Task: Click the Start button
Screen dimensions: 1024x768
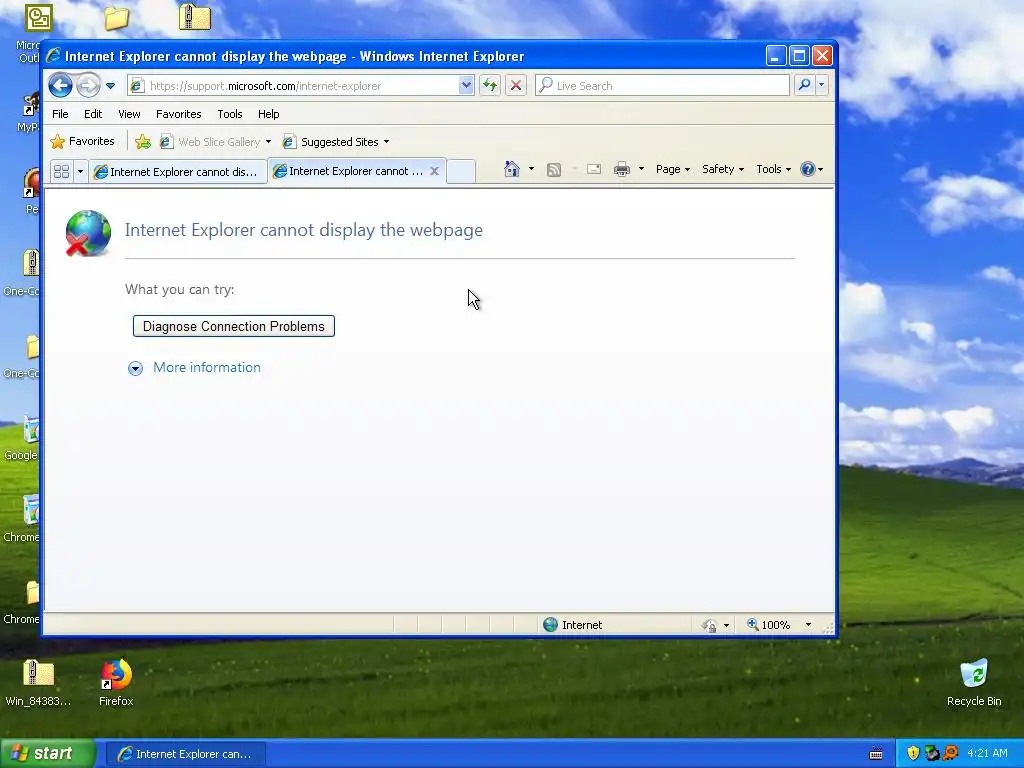Action: [46, 754]
